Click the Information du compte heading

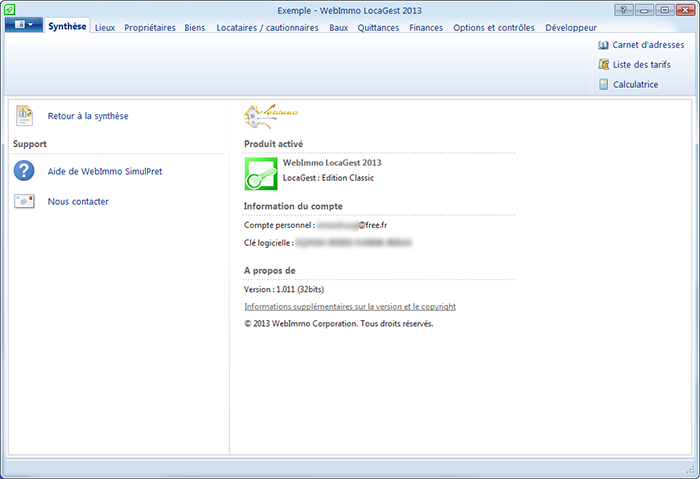coord(293,206)
